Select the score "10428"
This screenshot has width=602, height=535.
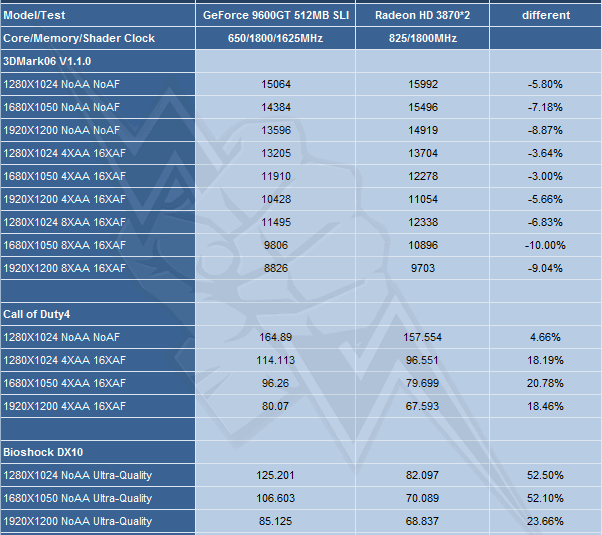tap(276, 199)
